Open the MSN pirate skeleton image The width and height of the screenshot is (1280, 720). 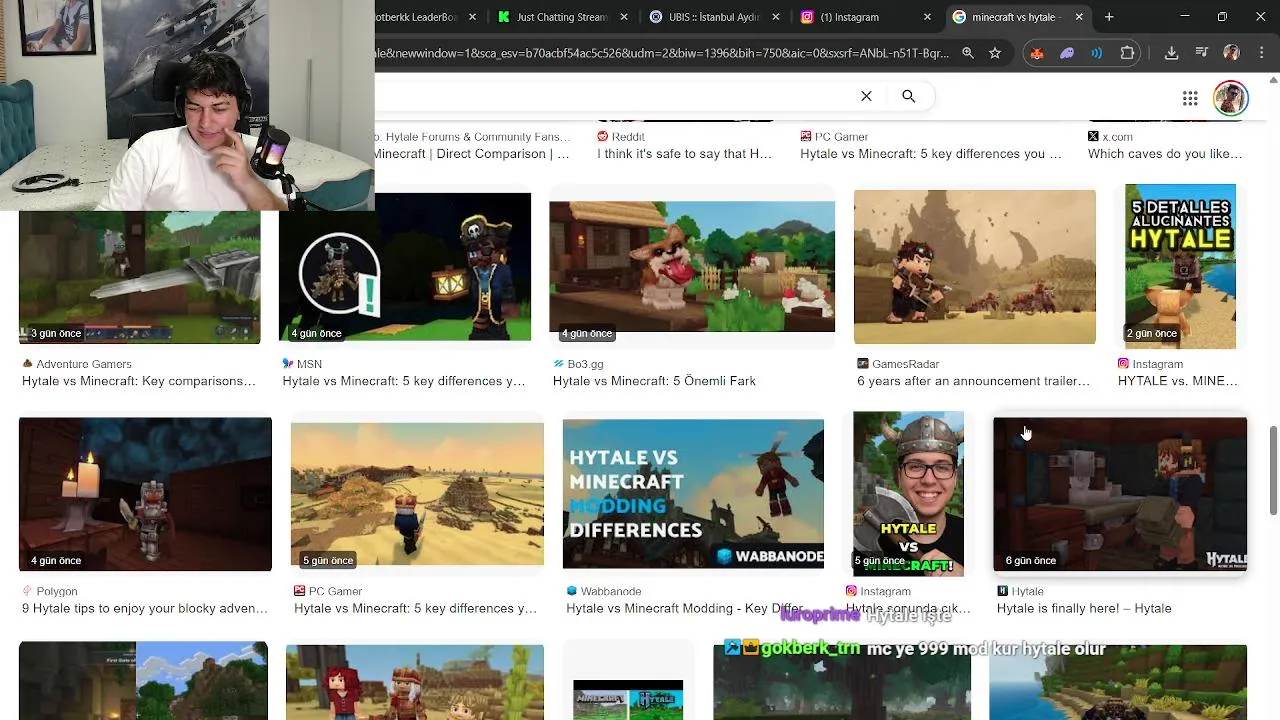click(x=405, y=267)
